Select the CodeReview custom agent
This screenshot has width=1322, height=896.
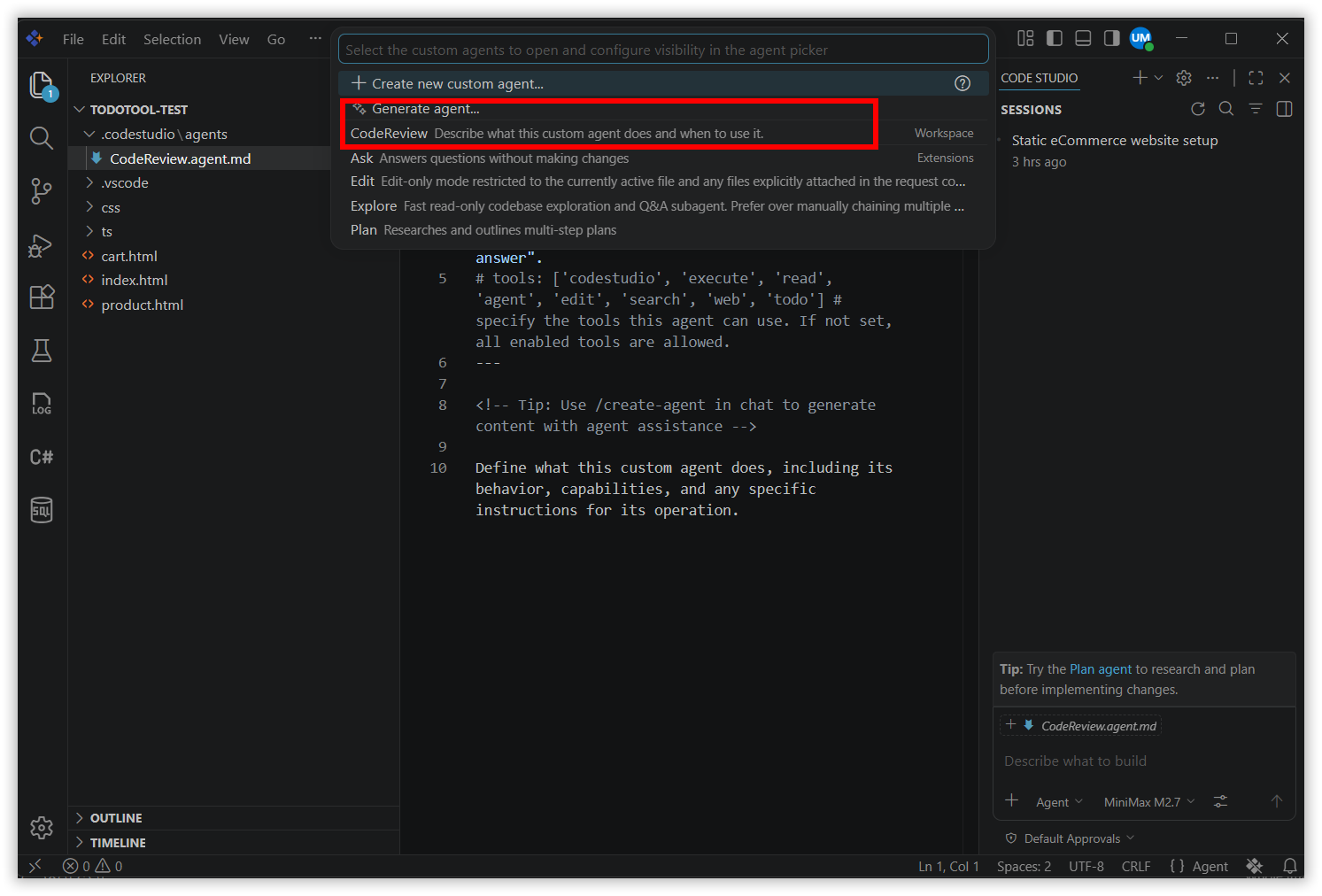(662, 133)
